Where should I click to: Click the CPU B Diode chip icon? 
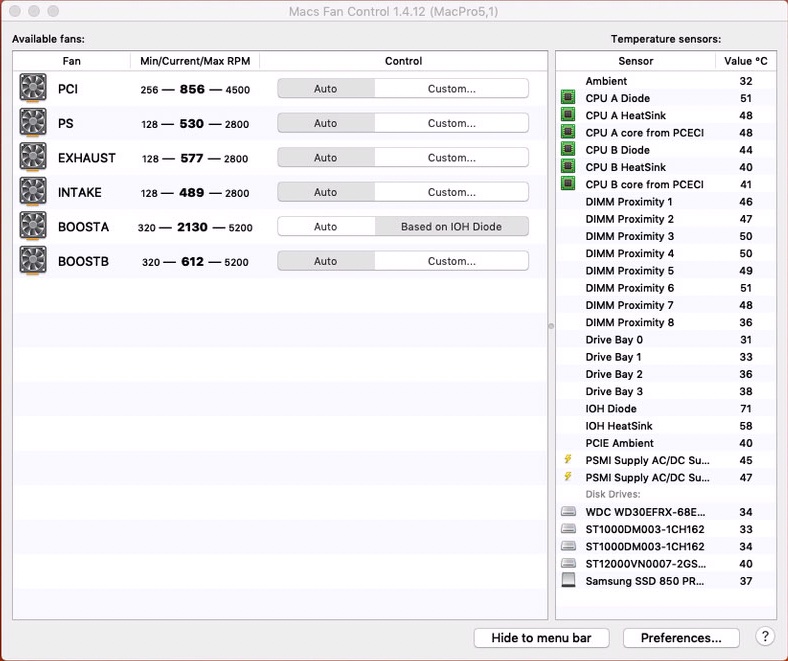pos(568,149)
